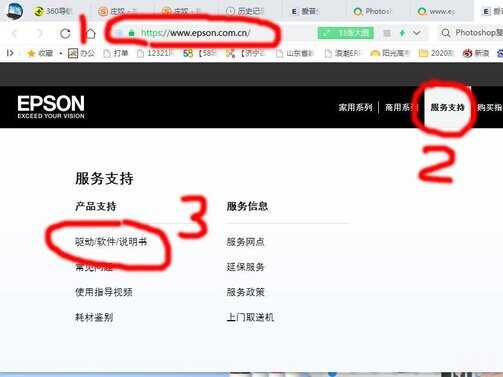503x377 pixels.
Task: Switch to the second 庄奴 tab
Action: 181,11
